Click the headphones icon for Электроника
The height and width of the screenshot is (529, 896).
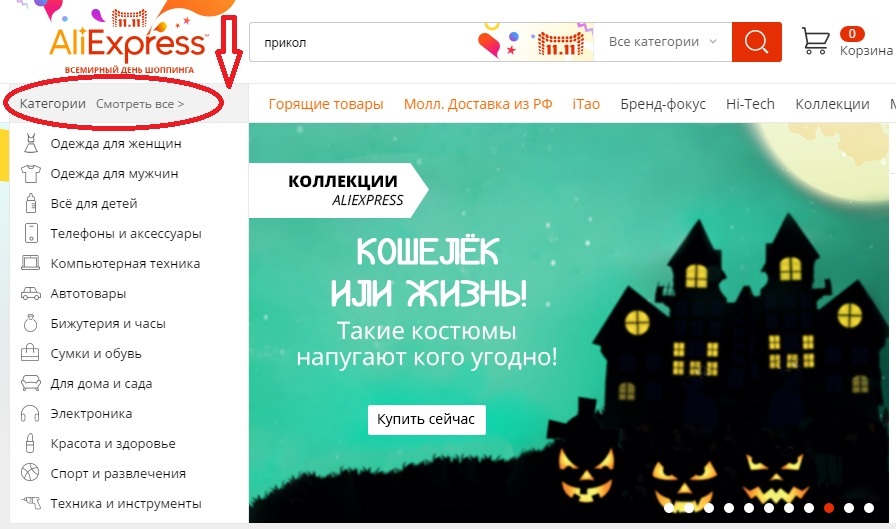(30, 414)
